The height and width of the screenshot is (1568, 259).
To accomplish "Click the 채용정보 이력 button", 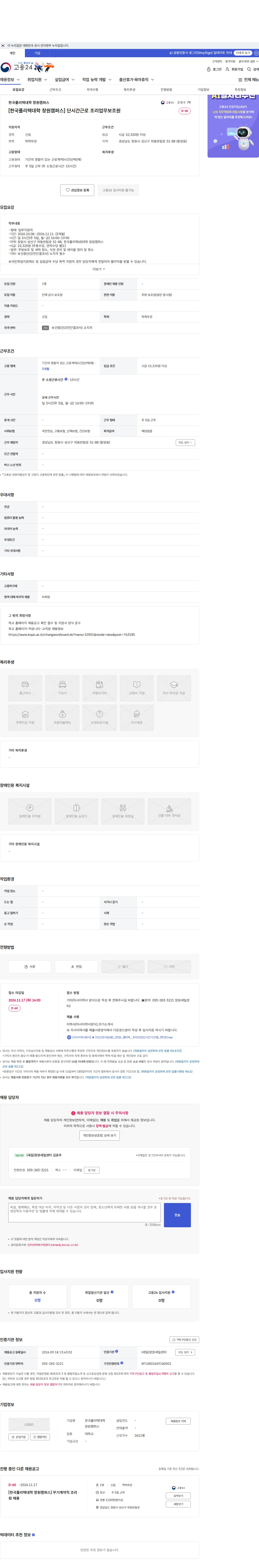I will click(178, 1421).
